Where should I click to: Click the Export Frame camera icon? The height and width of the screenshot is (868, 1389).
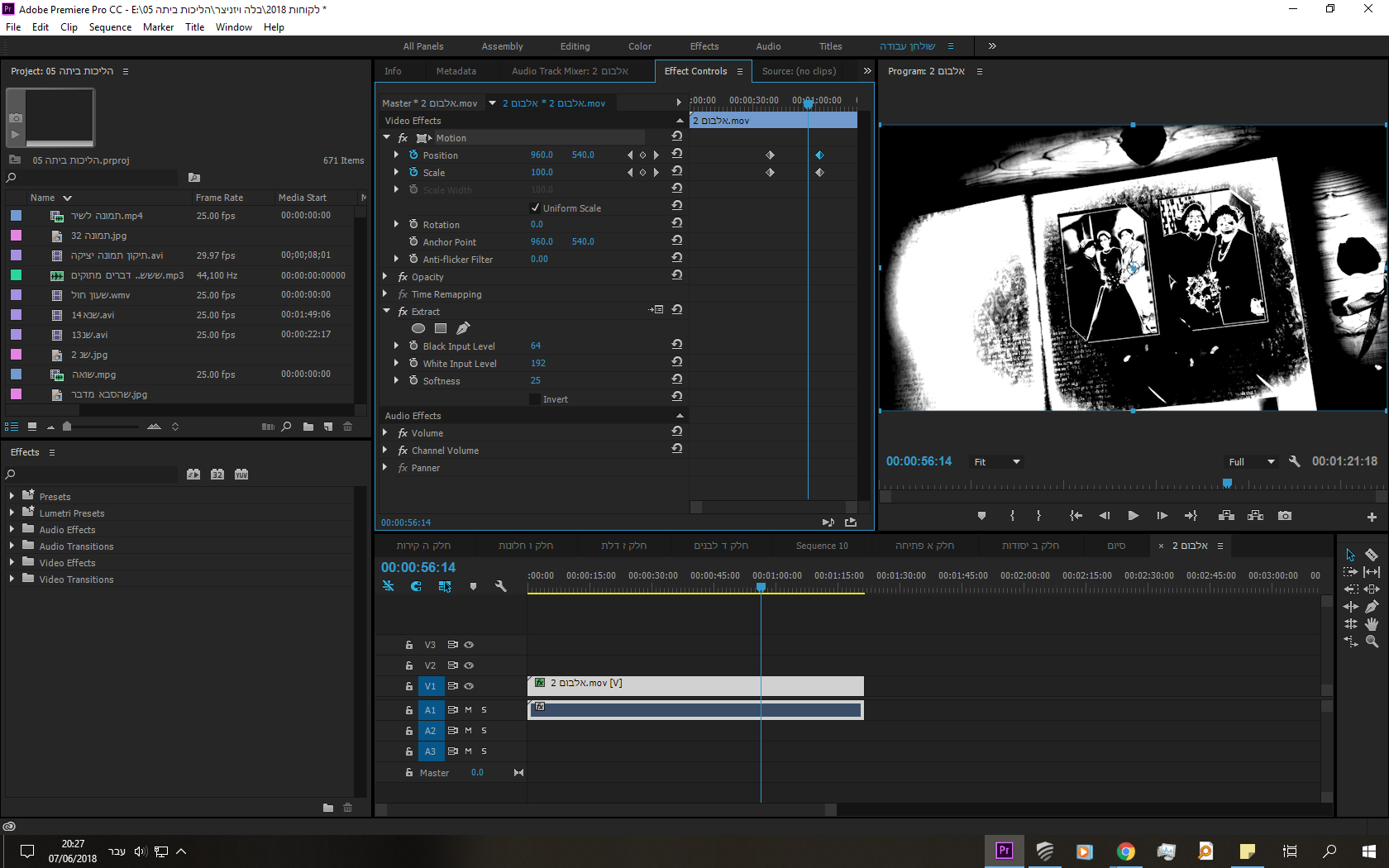point(1284,516)
